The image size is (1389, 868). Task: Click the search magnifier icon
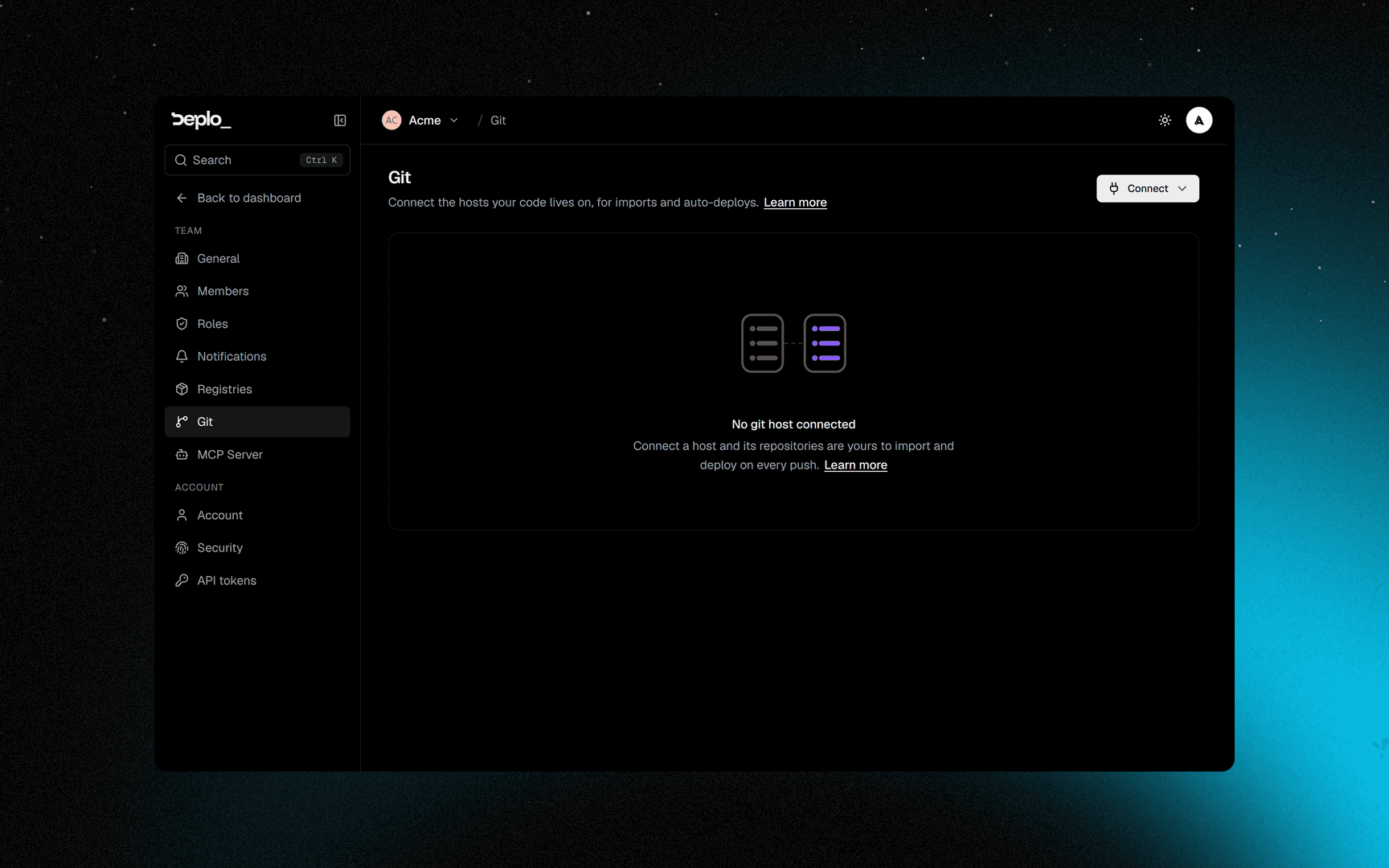click(181, 160)
